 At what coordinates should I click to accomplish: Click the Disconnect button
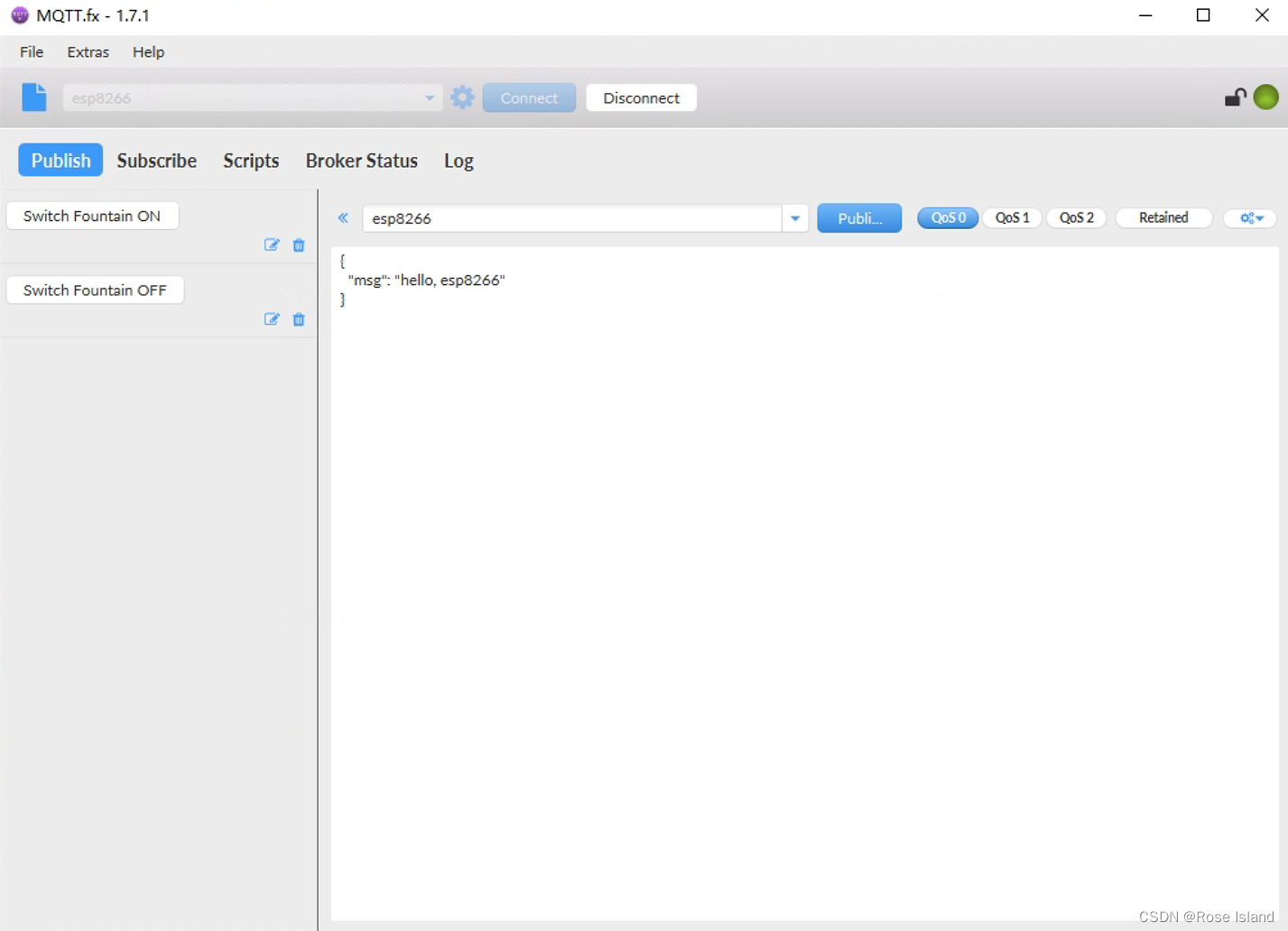point(641,97)
